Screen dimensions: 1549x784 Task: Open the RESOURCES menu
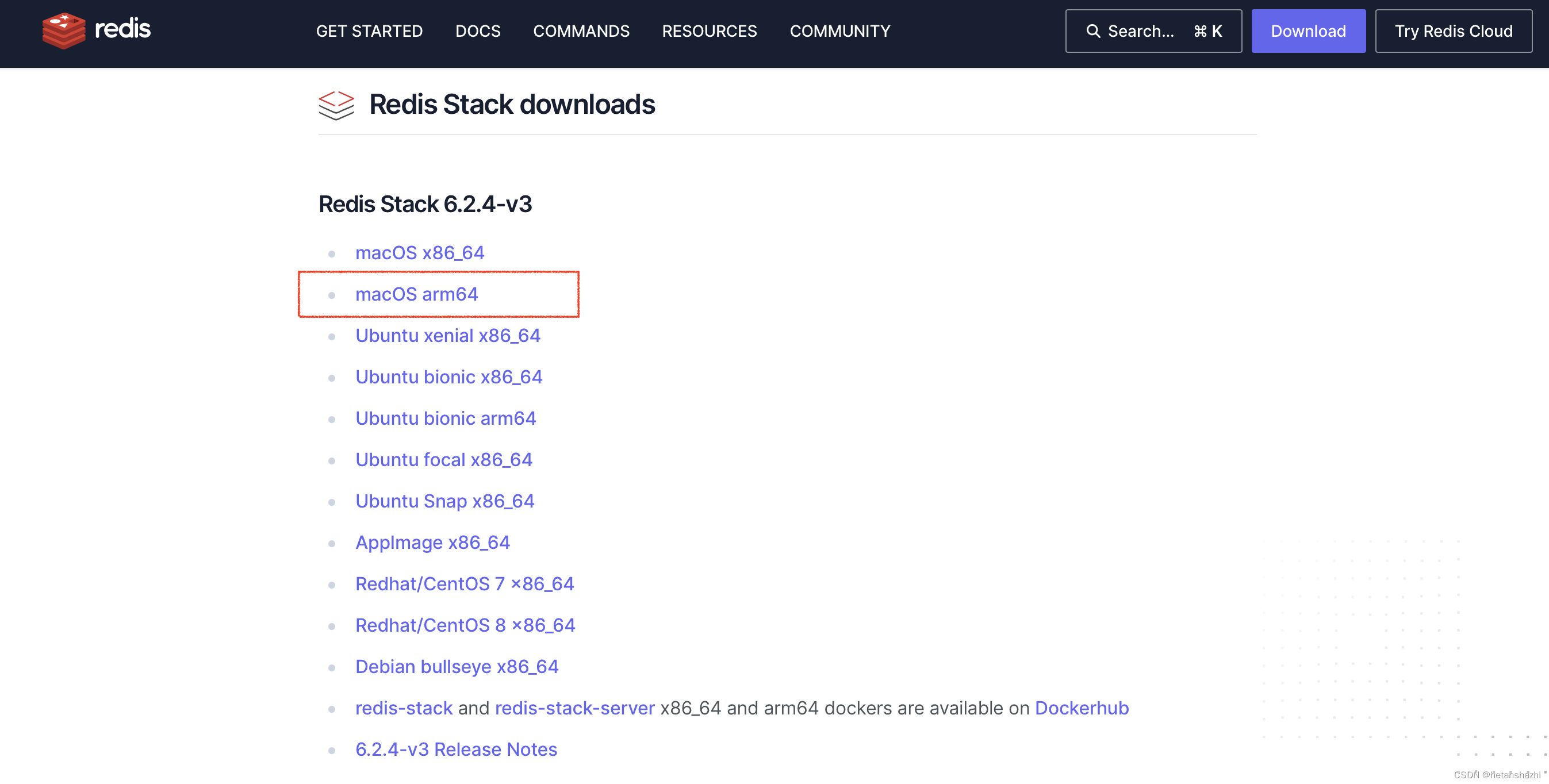tap(709, 30)
